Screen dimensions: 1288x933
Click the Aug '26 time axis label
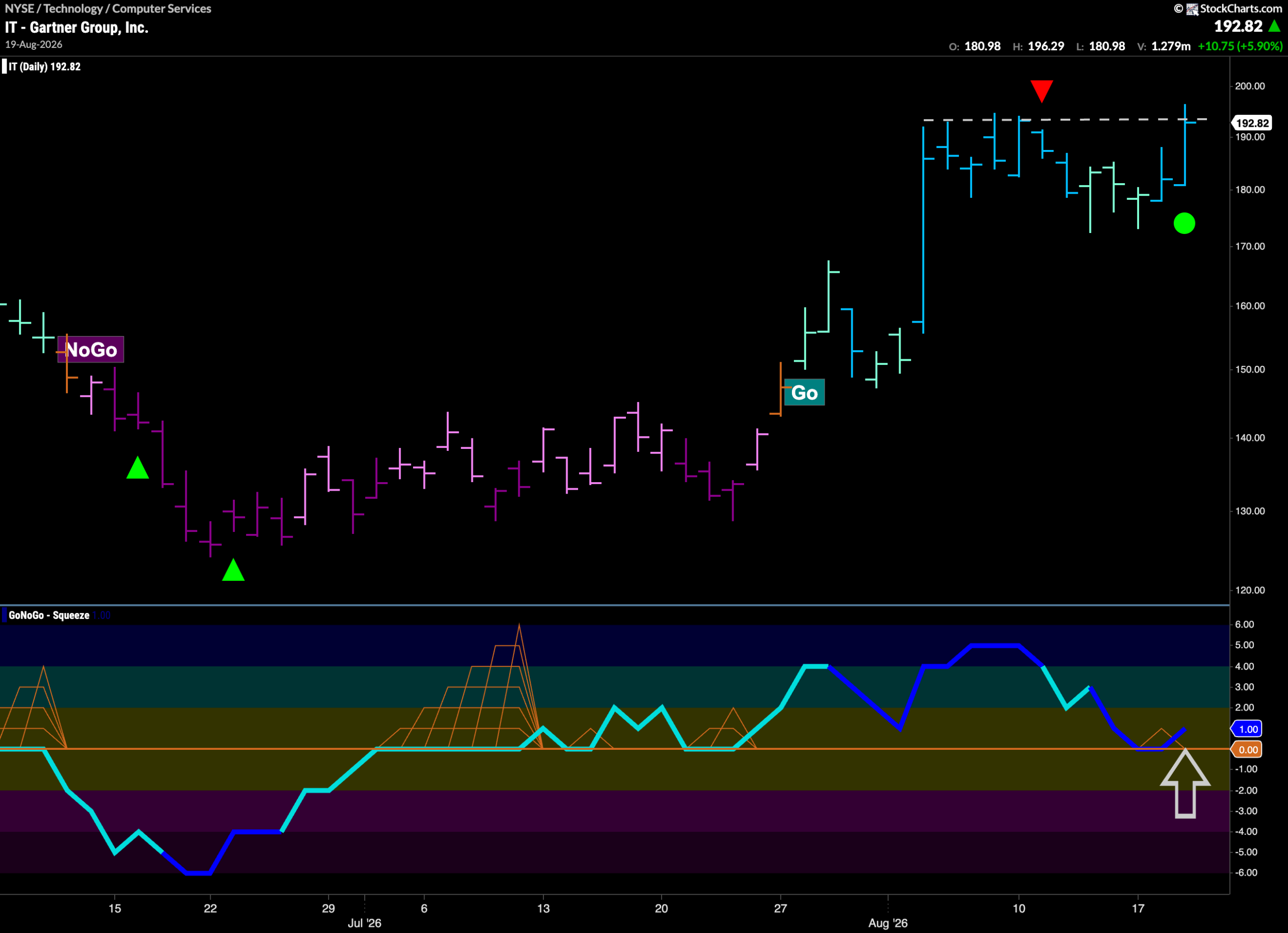click(888, 923)
